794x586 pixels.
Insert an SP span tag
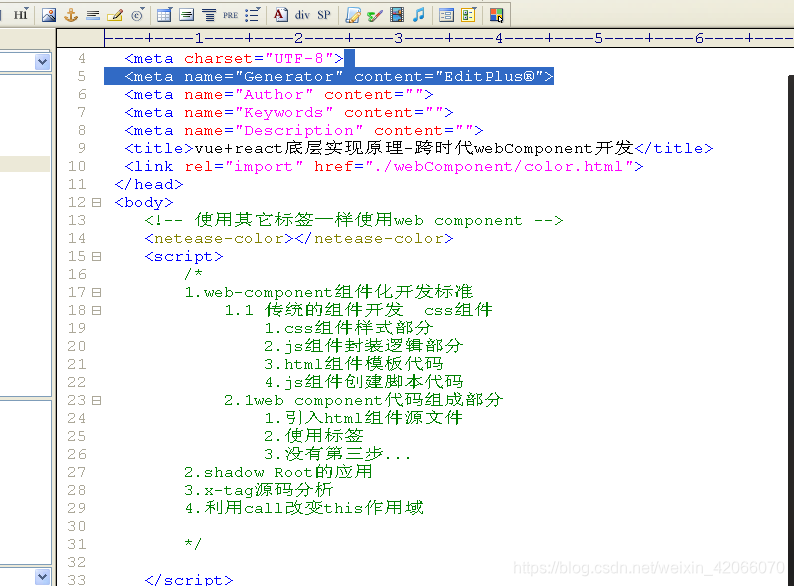click(x=324, y=15)
